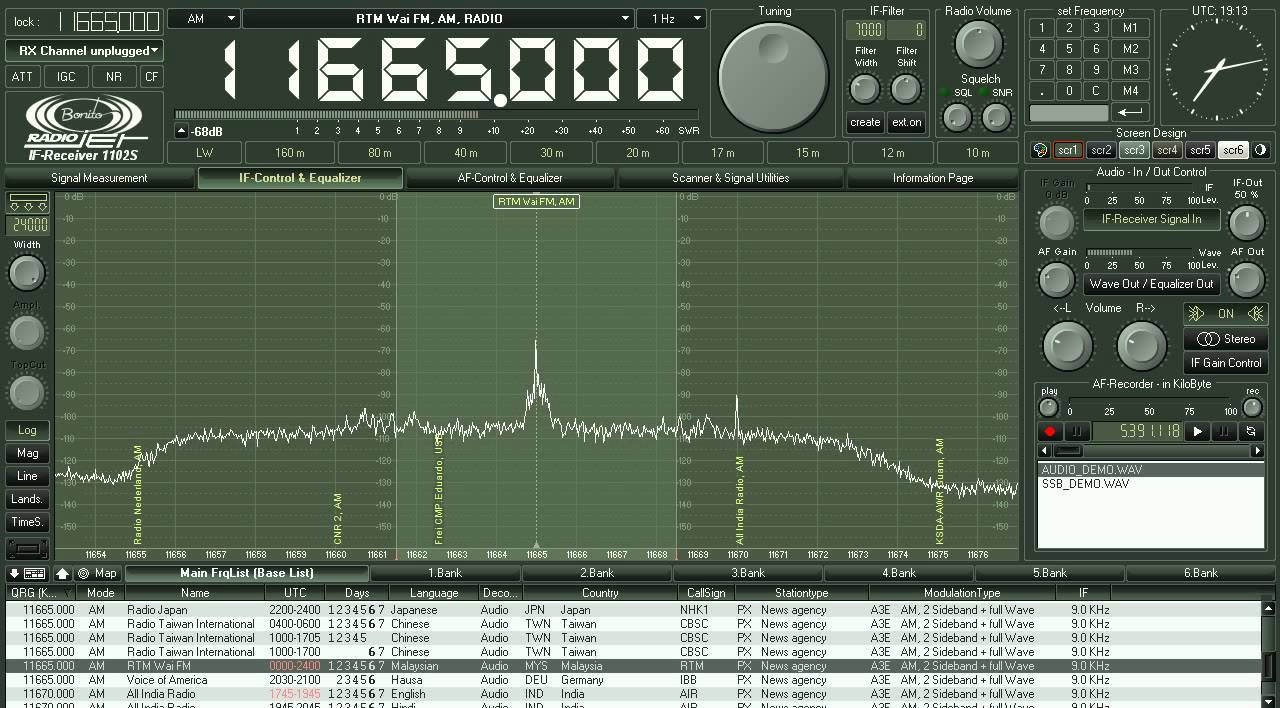1280x708 pixels.
Task: Toggle the IF Gain Control button
Action: tap(1226, 363)
